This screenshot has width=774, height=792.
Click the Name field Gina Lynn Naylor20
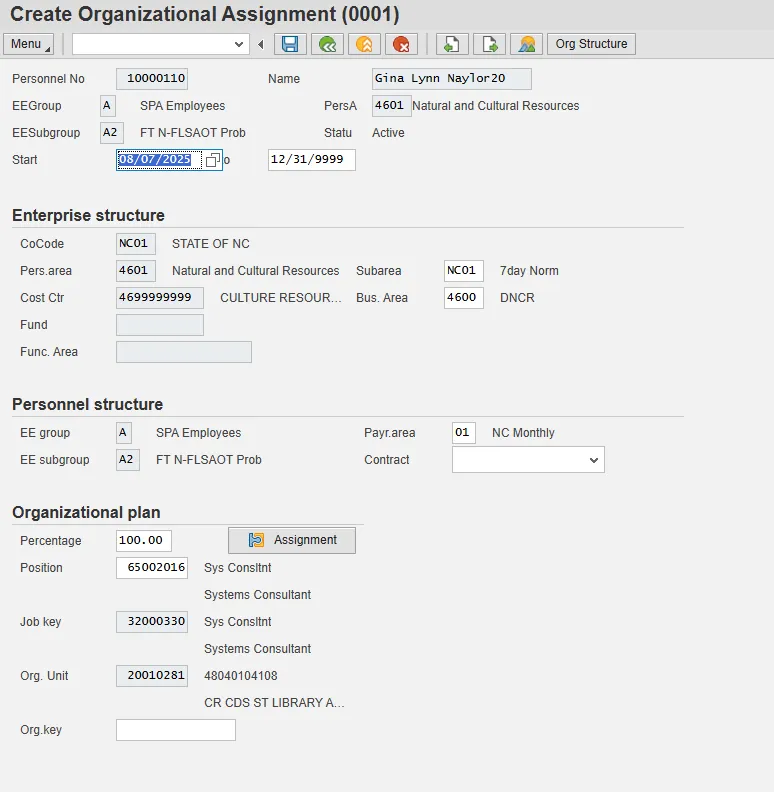[452, 79]
